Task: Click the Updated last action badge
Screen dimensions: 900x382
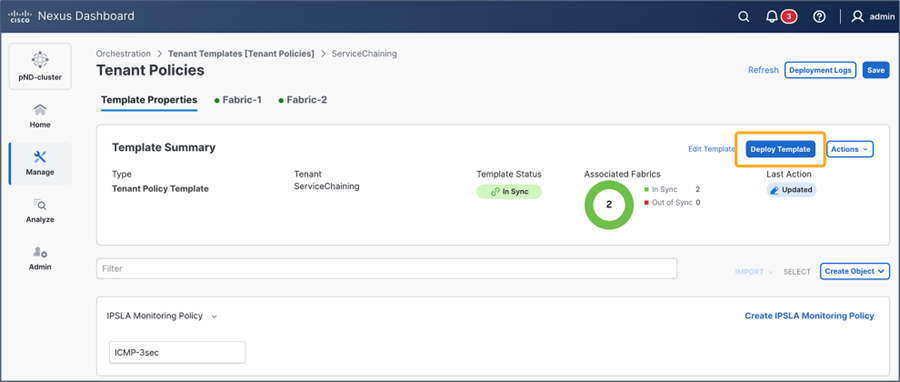Action: click(x=792, y=190)
